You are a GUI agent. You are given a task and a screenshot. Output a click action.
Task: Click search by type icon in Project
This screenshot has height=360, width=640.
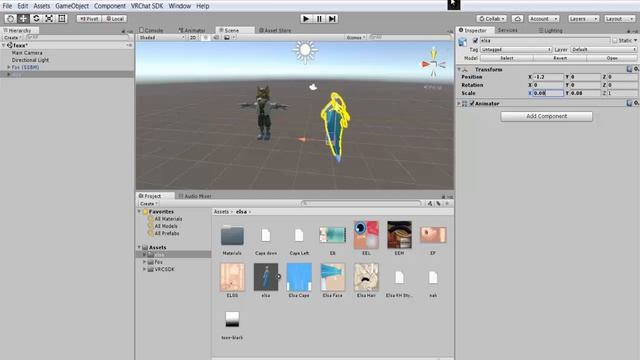tap(430, 203)
